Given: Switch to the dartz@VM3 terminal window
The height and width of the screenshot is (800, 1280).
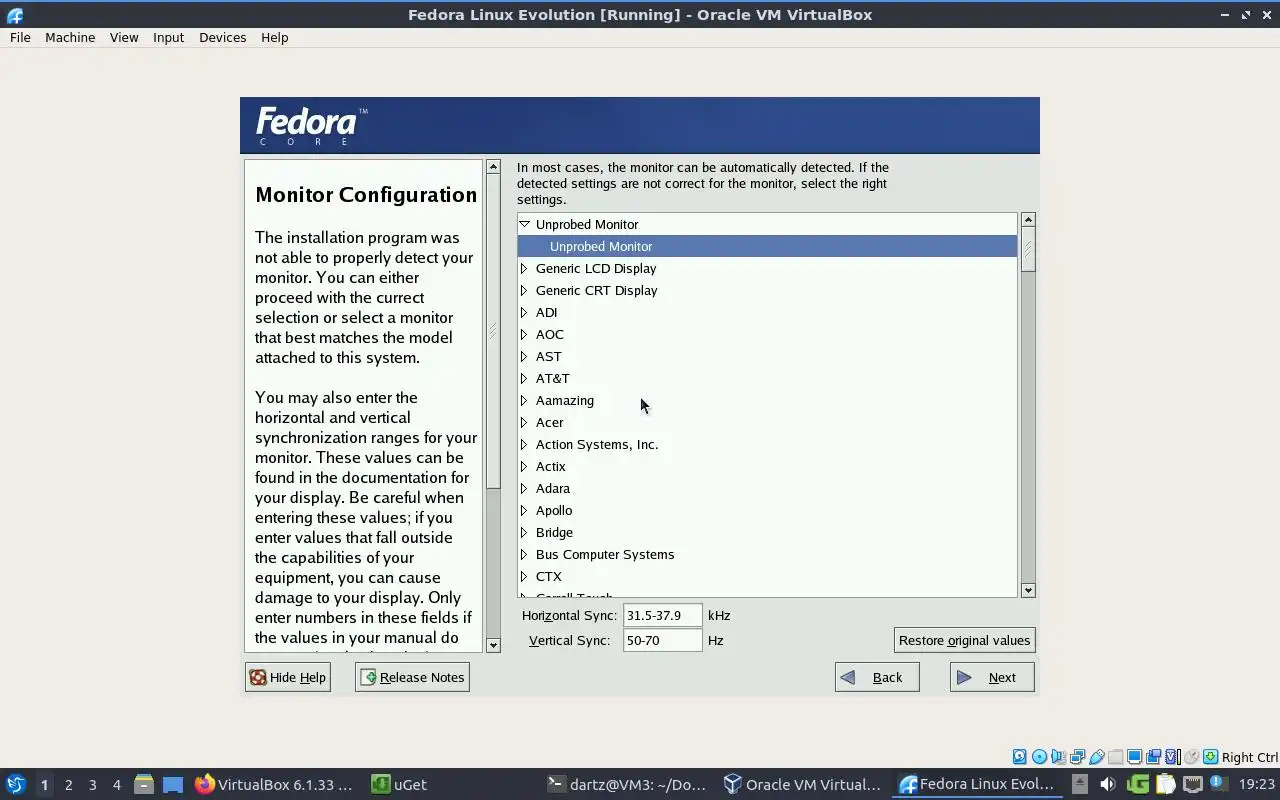Looking at the screenshot, I should tap(628, 784).
